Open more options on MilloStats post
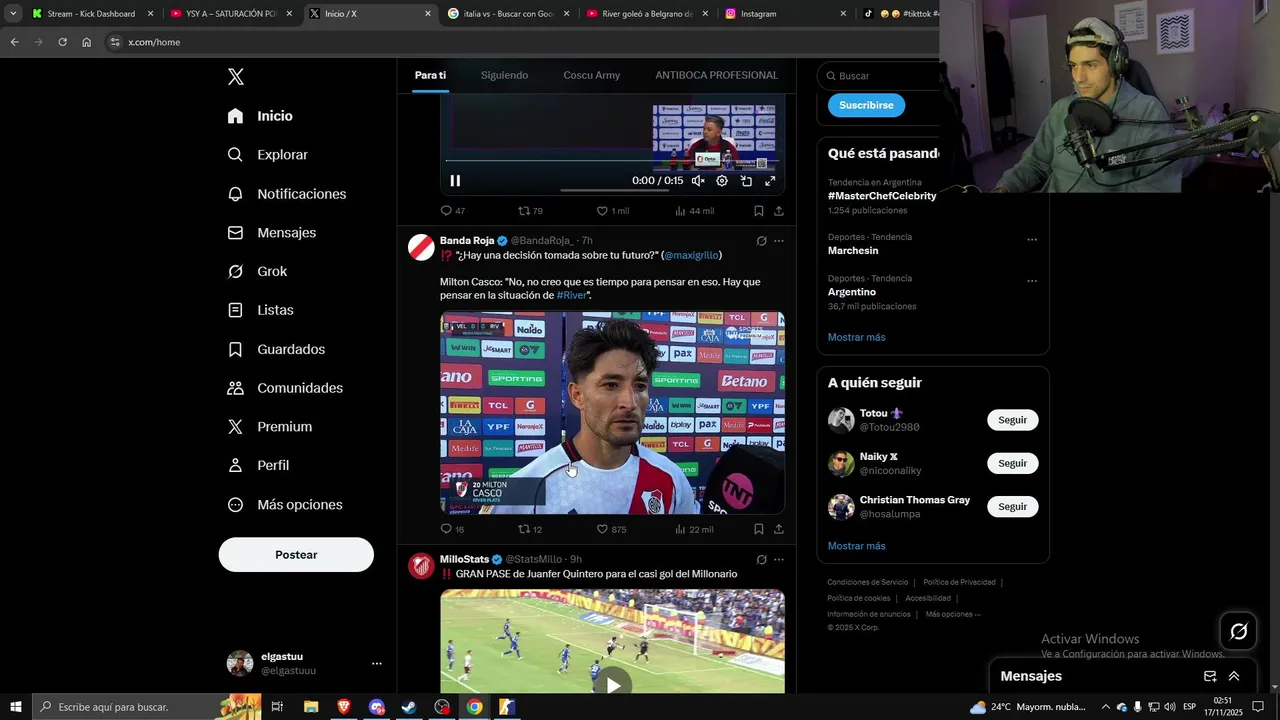 pos(779,559)
